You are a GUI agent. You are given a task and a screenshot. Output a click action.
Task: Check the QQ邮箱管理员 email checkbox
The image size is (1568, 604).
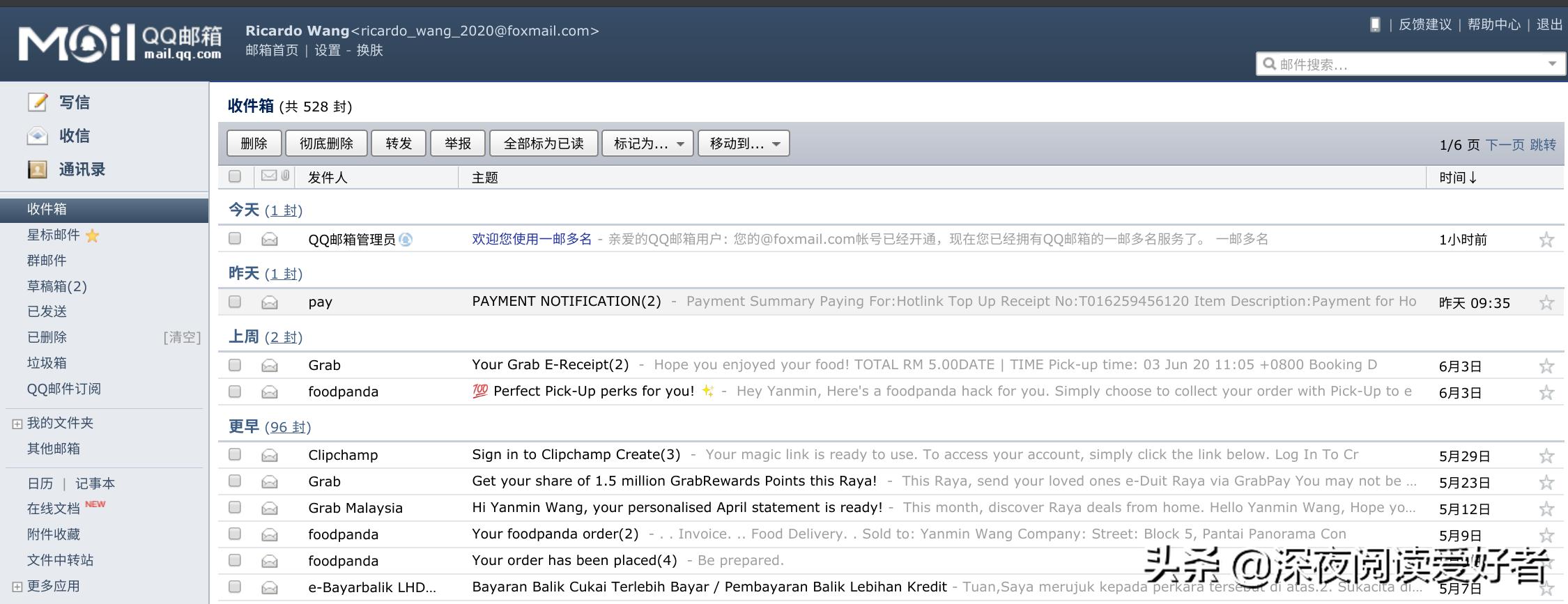pyautogui.click(x=235, y=238)
